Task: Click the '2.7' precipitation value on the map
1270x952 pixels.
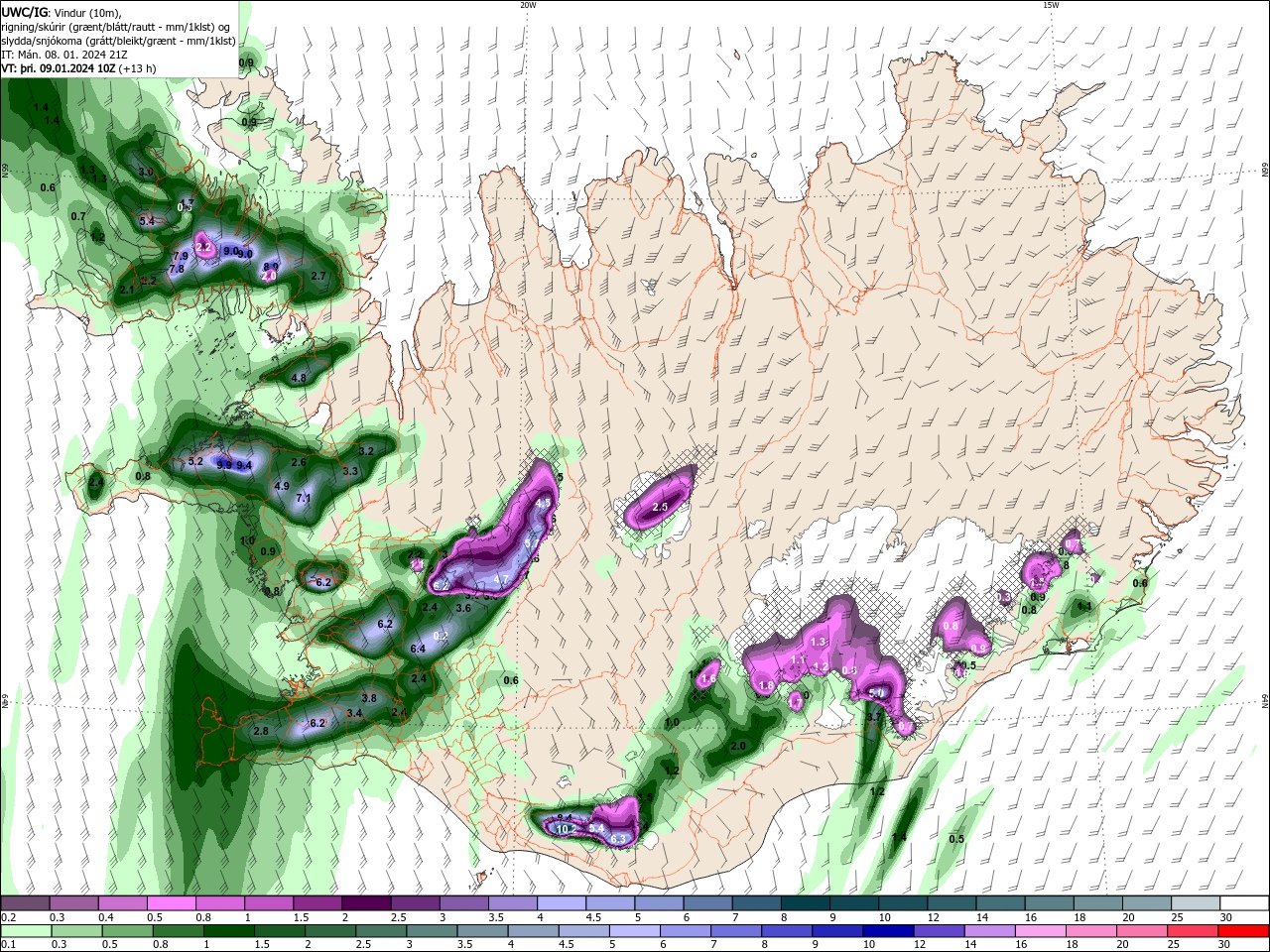Action: coord(318,276)
